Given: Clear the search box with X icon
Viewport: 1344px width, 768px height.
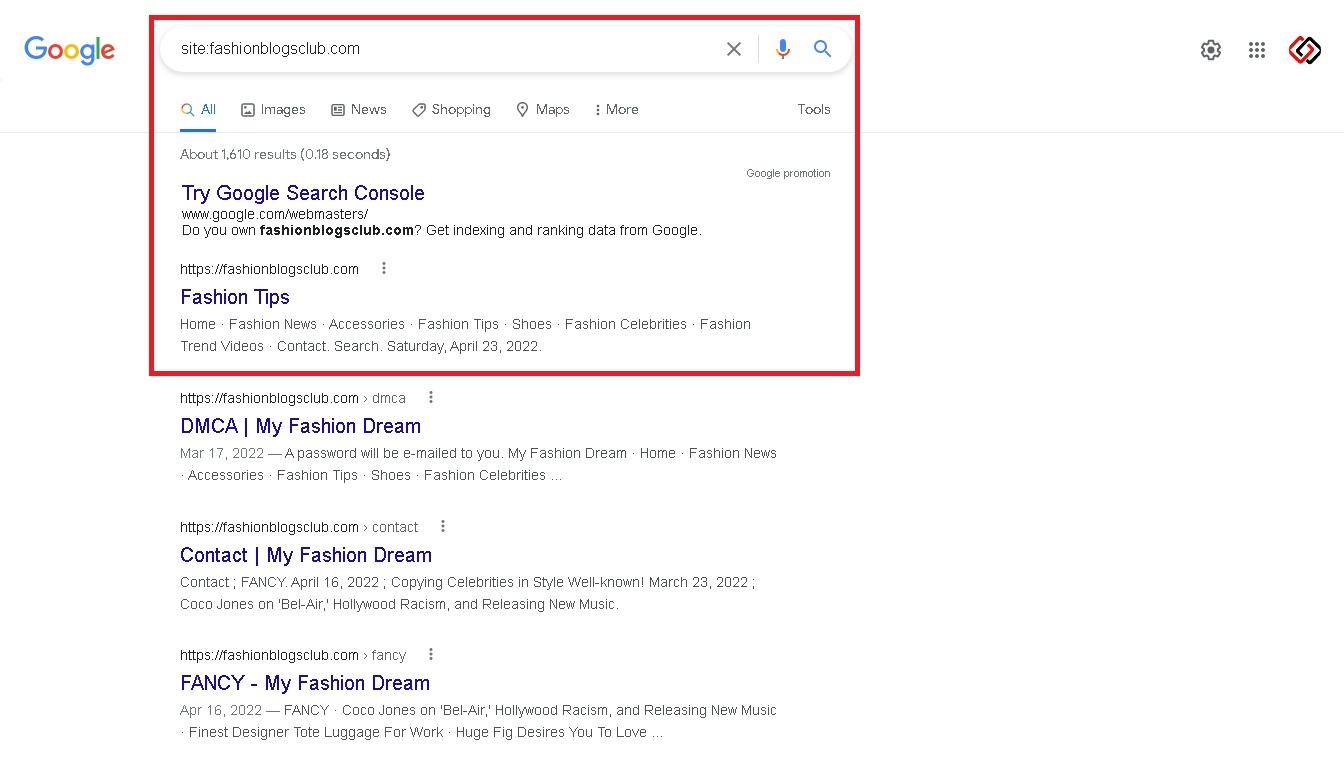Looking at the screenshot, I should click(734, 49).
